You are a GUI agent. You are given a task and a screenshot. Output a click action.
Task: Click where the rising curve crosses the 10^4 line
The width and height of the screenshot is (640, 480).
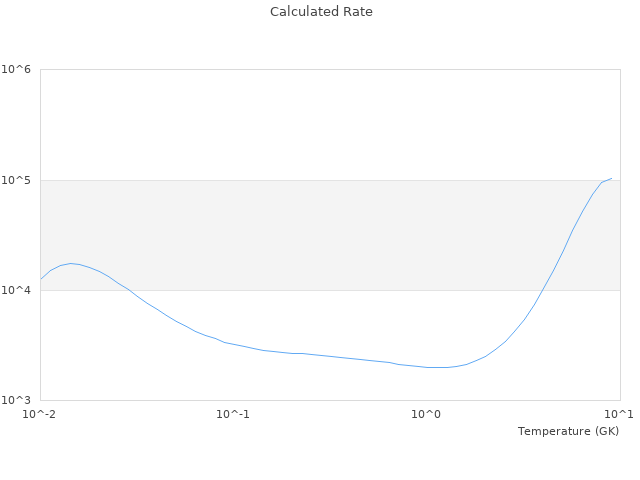point(540,290)
